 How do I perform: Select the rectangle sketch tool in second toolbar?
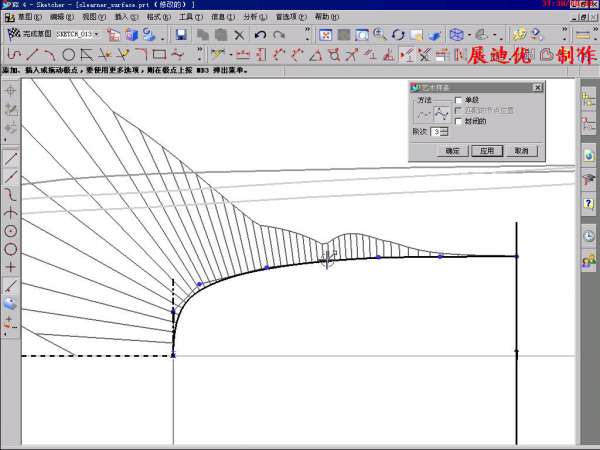click(159, 54)
